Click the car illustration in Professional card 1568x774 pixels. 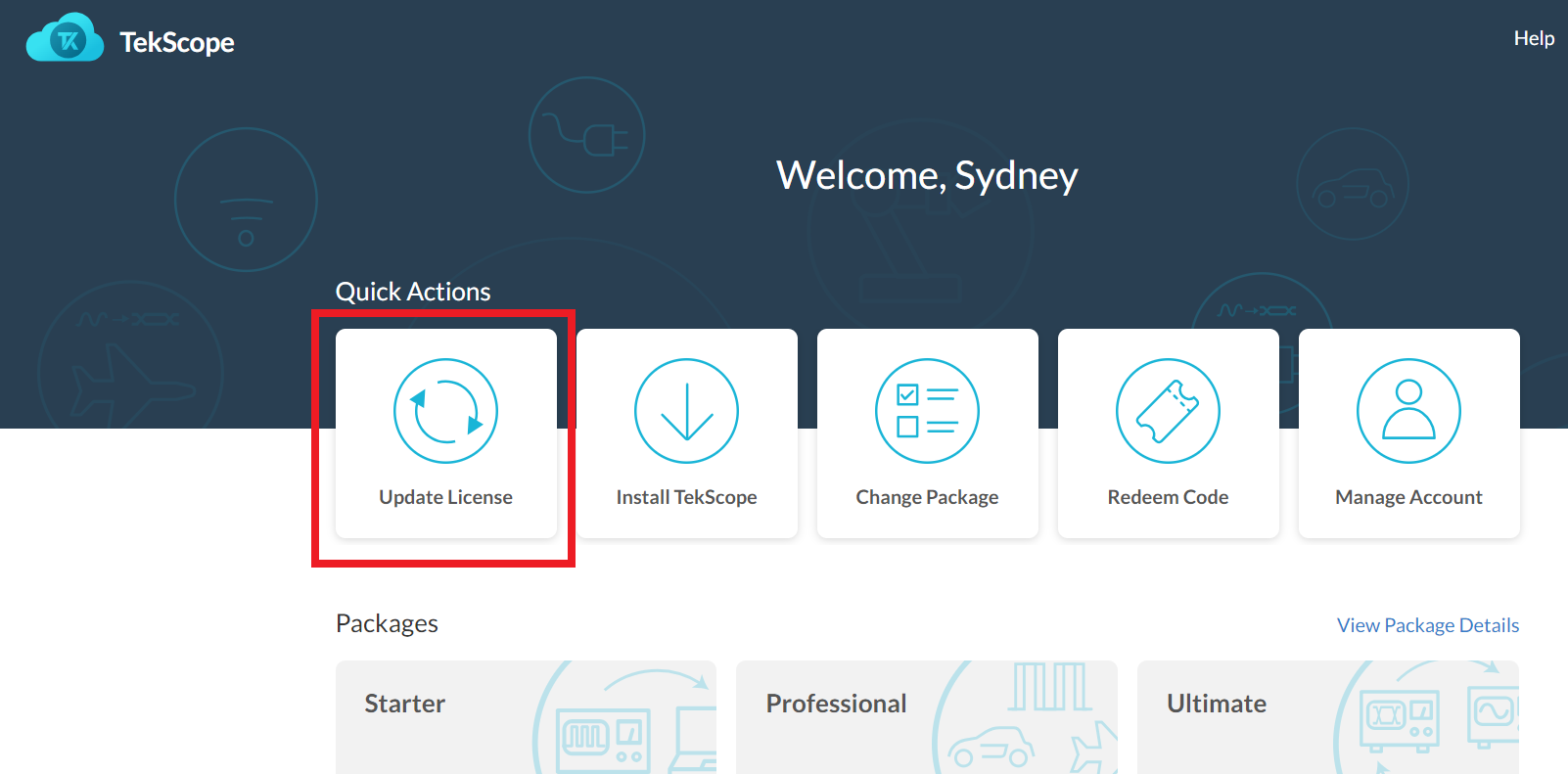tap(992, 749)
